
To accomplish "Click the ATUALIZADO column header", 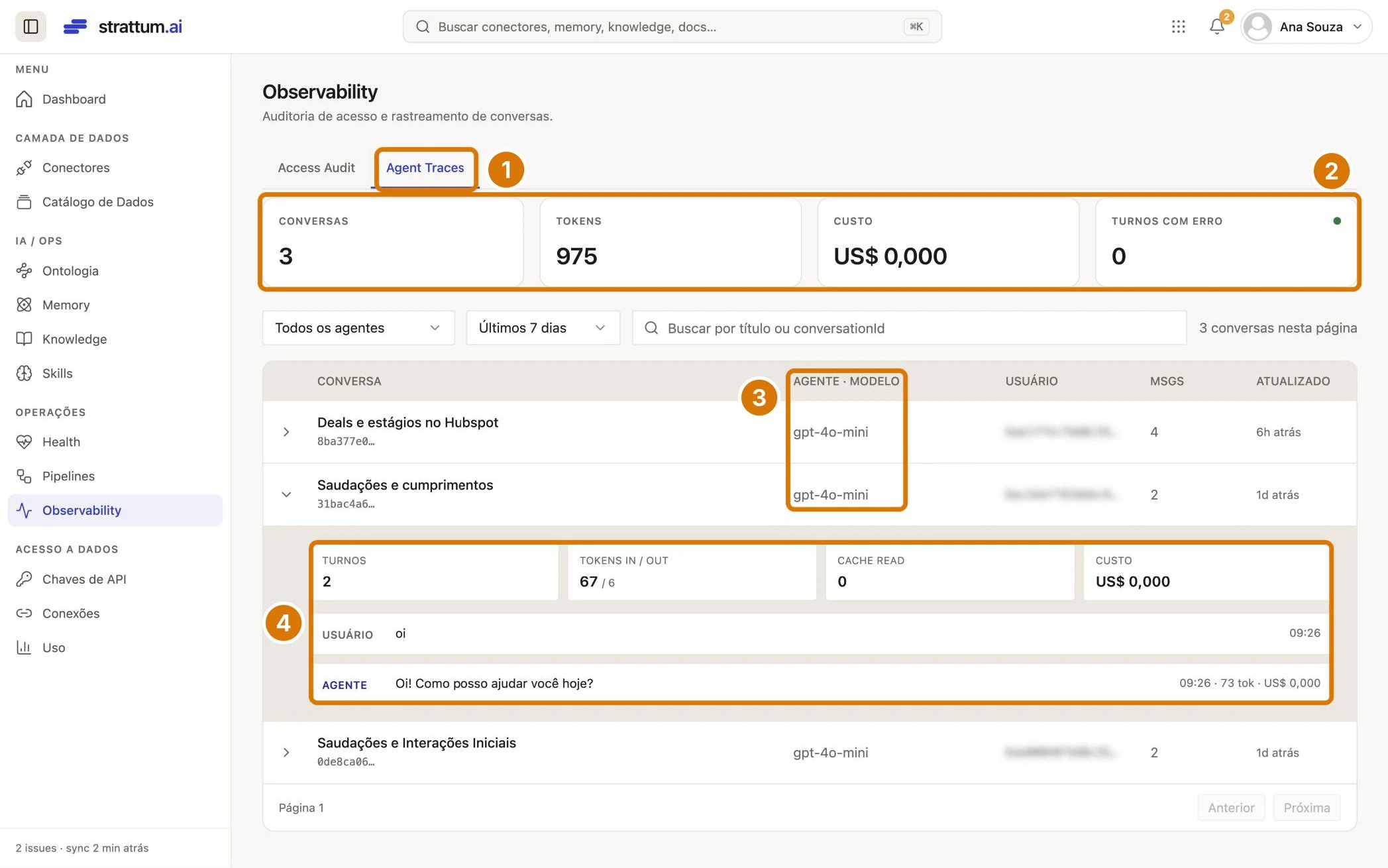I will pyautogui.click(x=1293, y=381).
